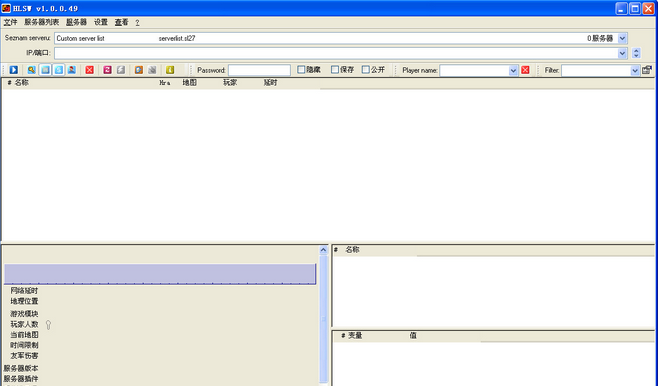Sort server list by Hra column
The image size is (659, 386).
point(165,83)
